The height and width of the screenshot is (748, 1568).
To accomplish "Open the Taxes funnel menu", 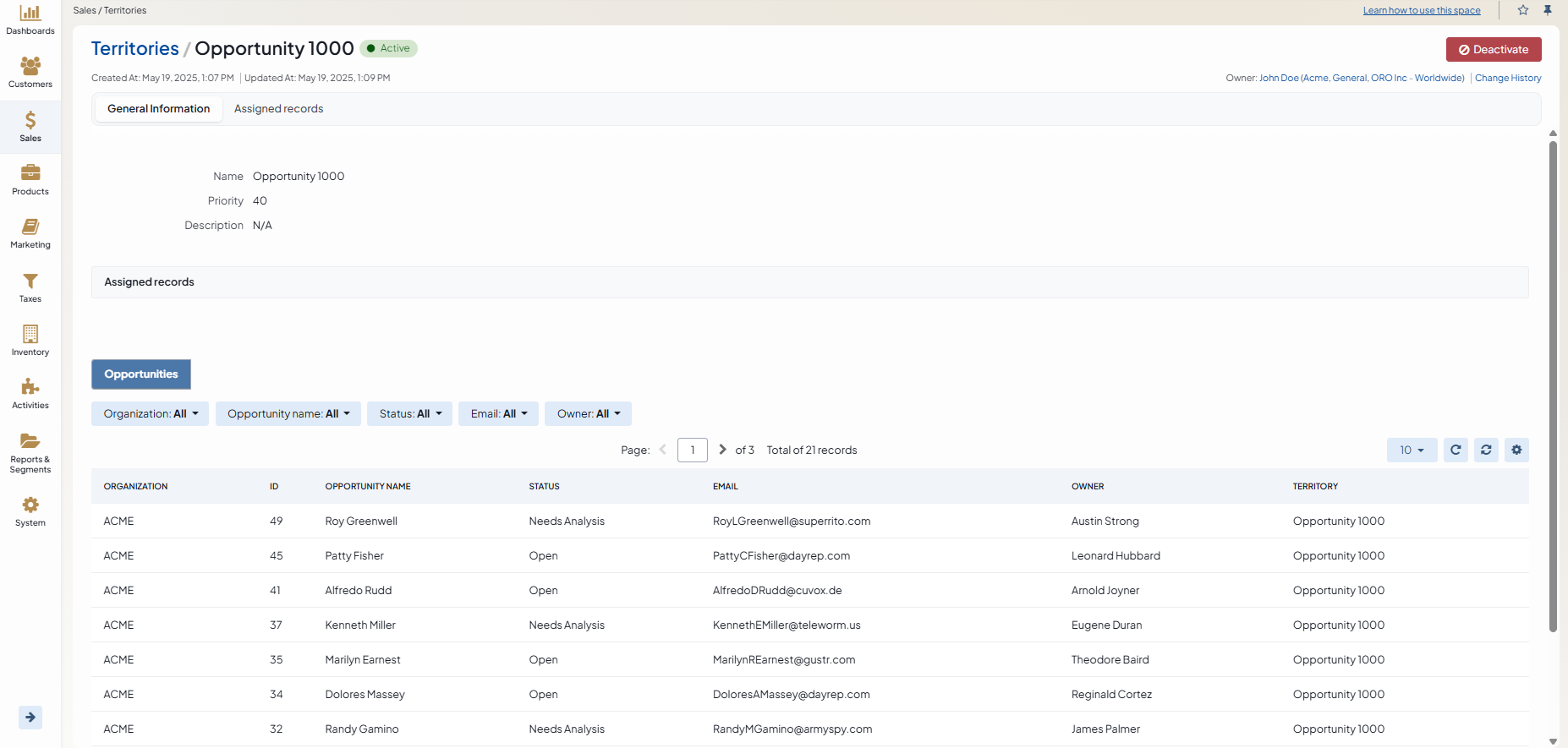I will click(x=30, y=287).
